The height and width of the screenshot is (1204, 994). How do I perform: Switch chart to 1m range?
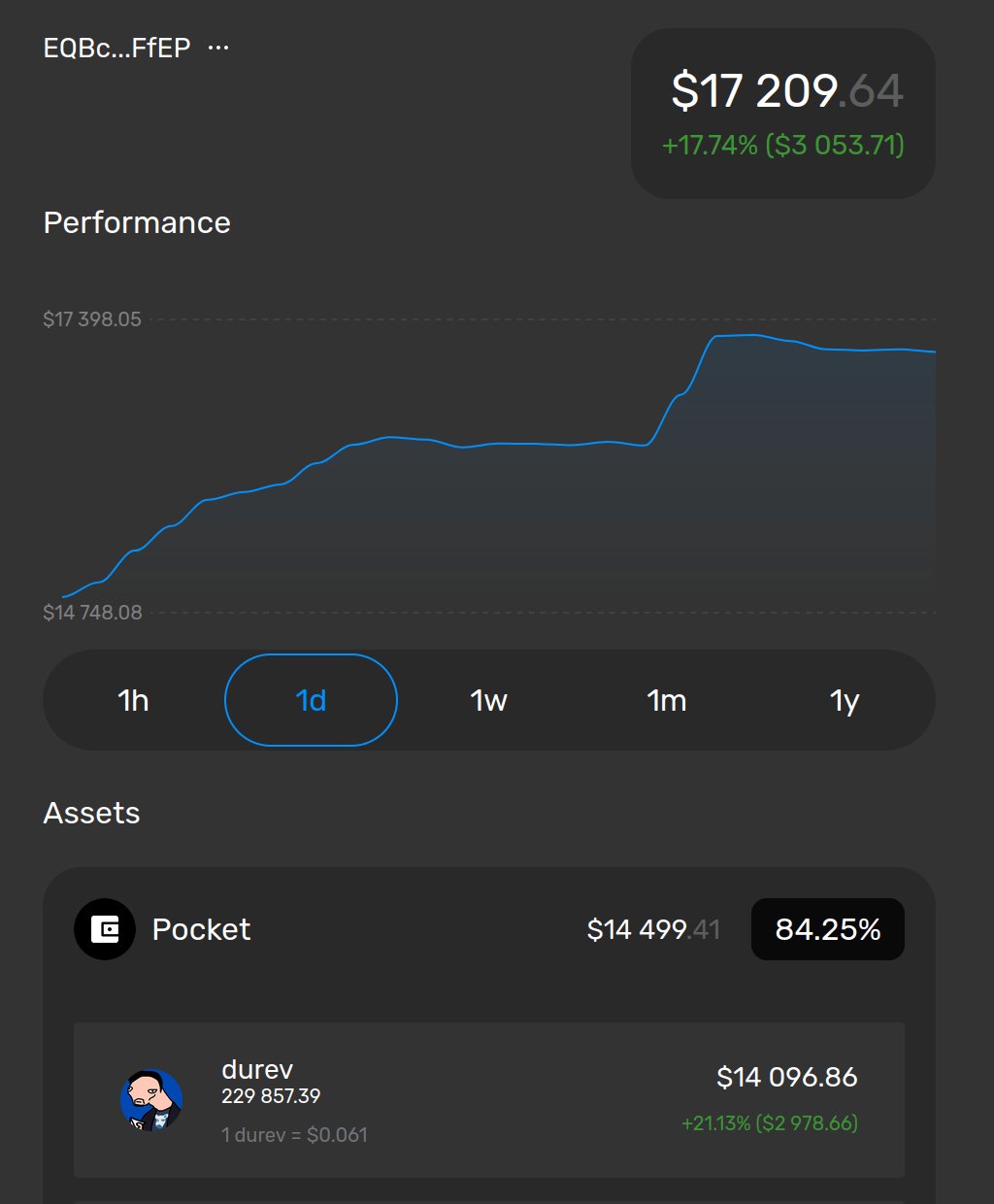pyautogui.click(x=667, y=700)
